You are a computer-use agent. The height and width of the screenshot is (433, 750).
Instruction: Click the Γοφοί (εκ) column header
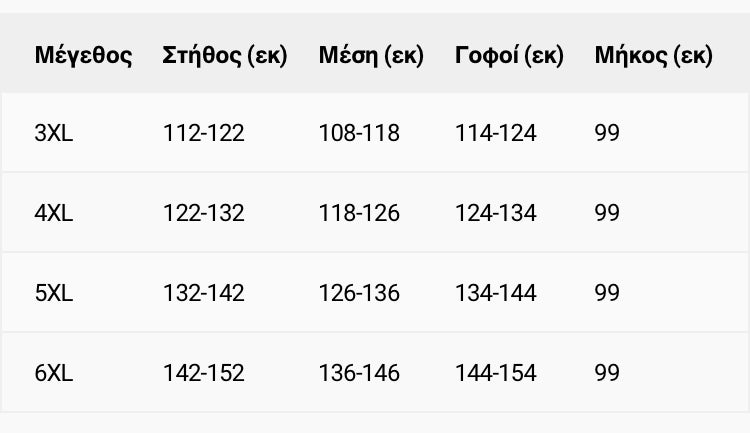click(509, 55)
